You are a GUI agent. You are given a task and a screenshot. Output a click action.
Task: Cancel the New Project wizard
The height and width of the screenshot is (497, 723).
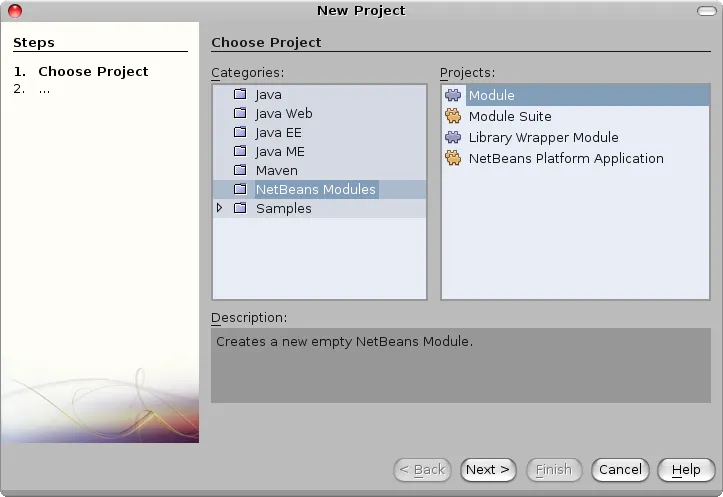point(620,469)
